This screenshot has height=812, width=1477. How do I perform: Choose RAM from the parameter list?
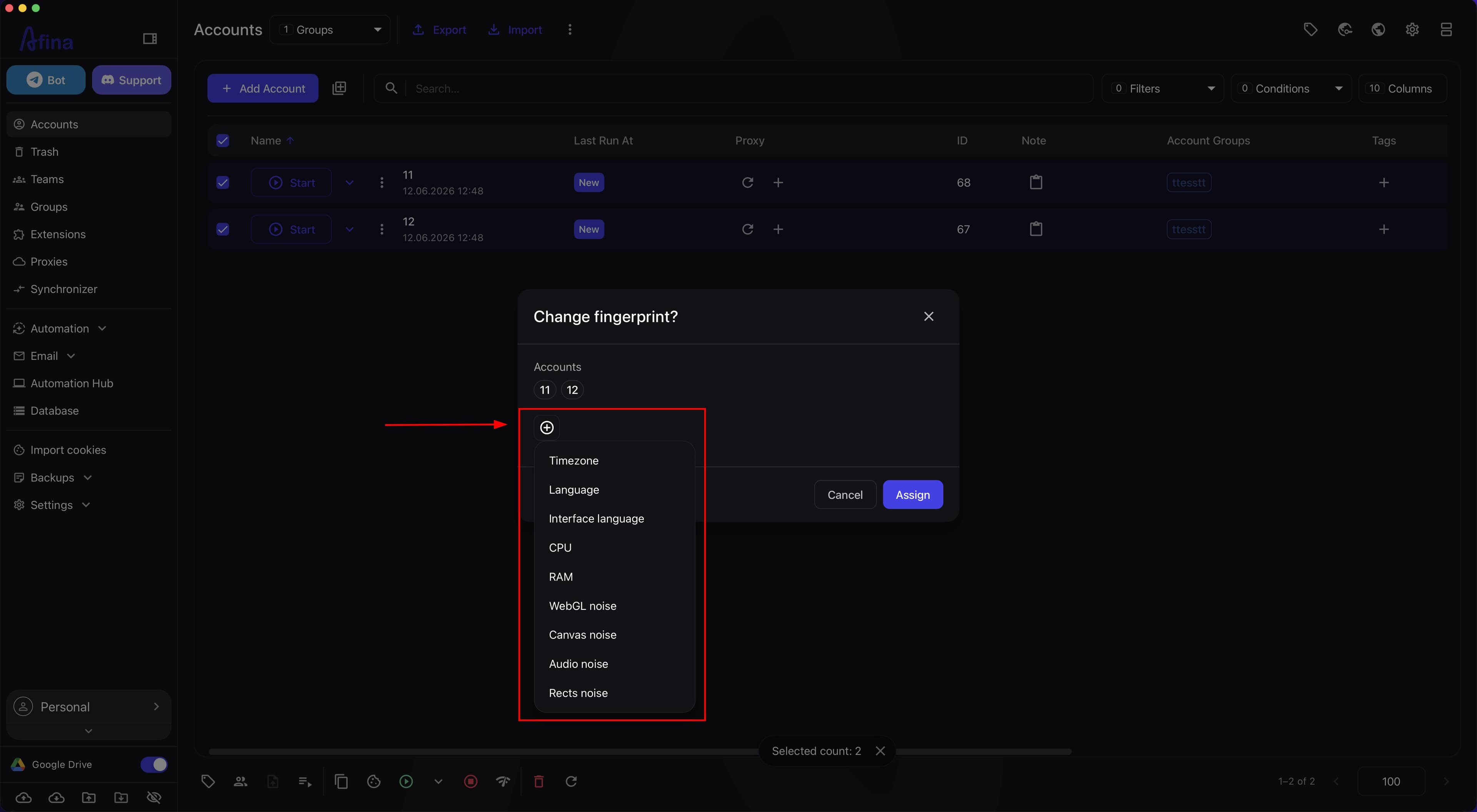pos(615,576)
